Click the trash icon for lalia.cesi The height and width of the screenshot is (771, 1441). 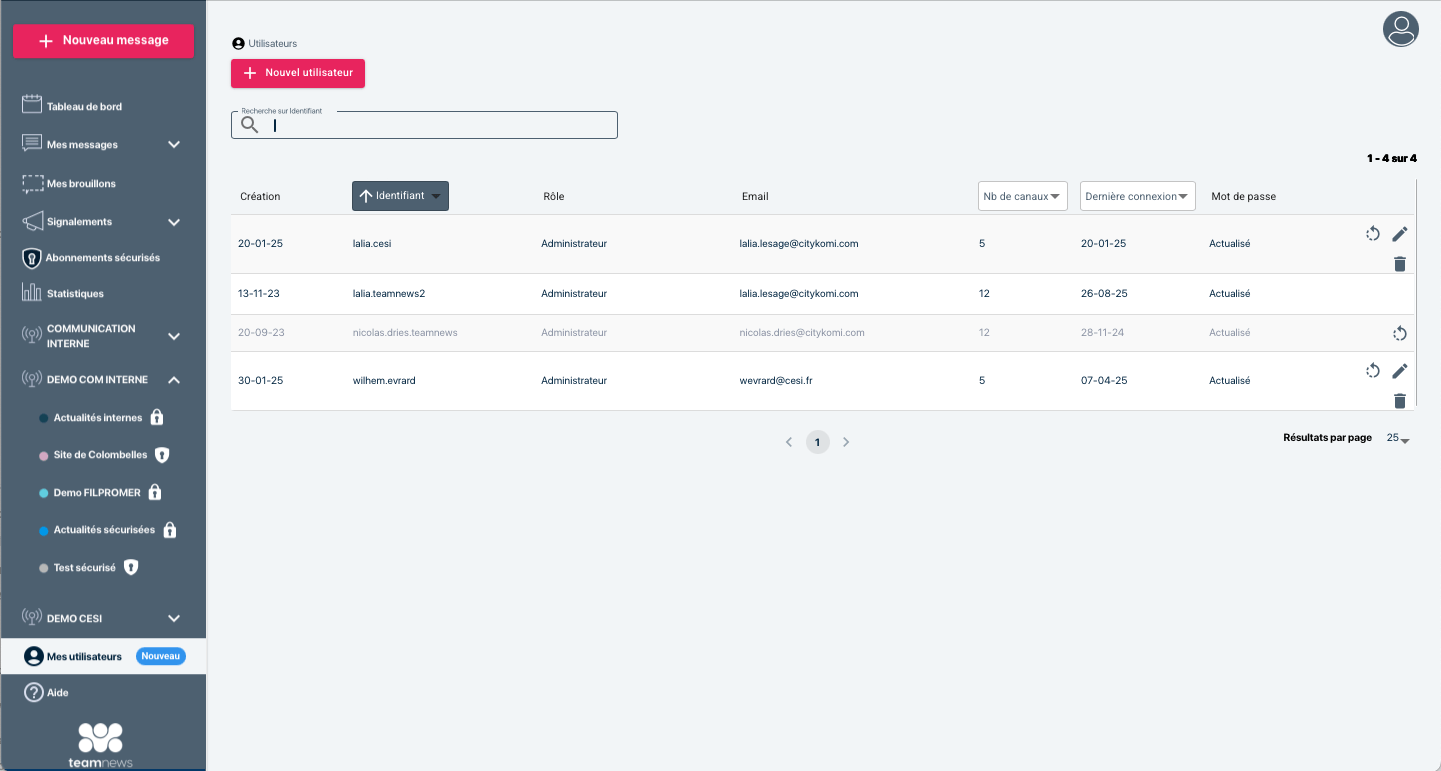click(x=1400, y=264)
